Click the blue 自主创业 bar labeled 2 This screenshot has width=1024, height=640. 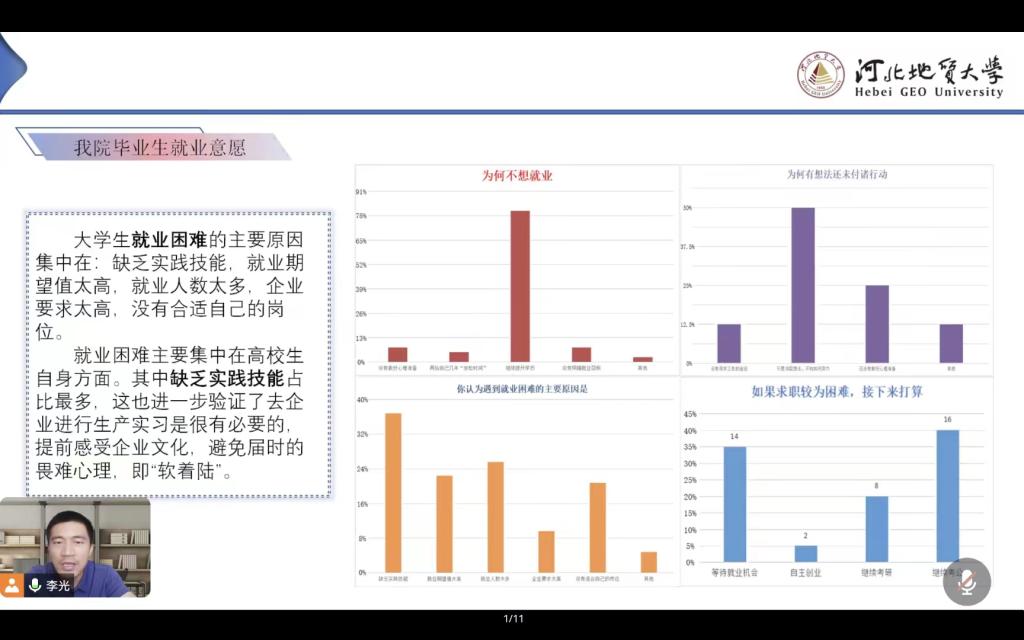806,553
